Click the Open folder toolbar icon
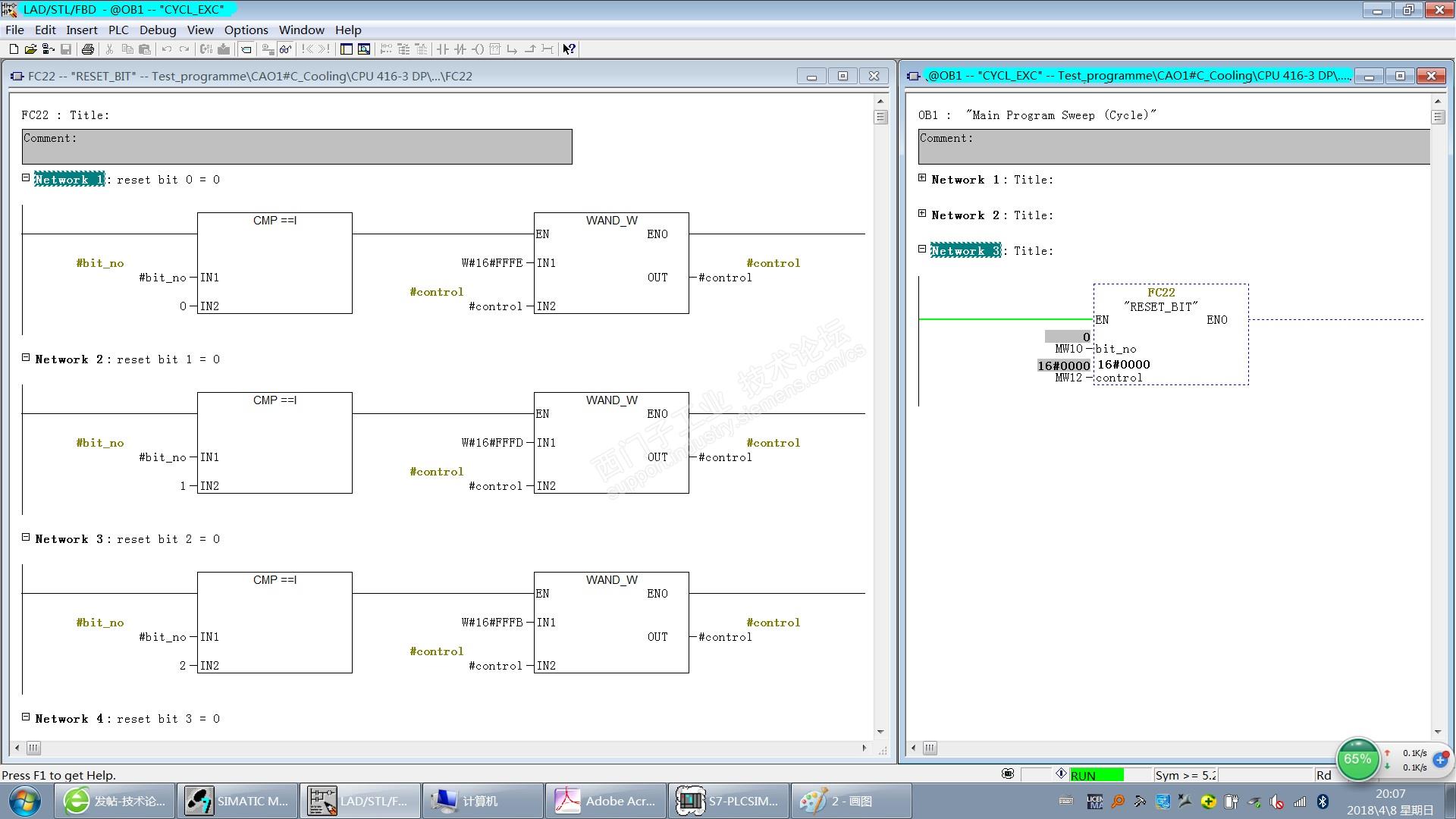This screenshot has width=1456, height=819. tap(30, 49)
